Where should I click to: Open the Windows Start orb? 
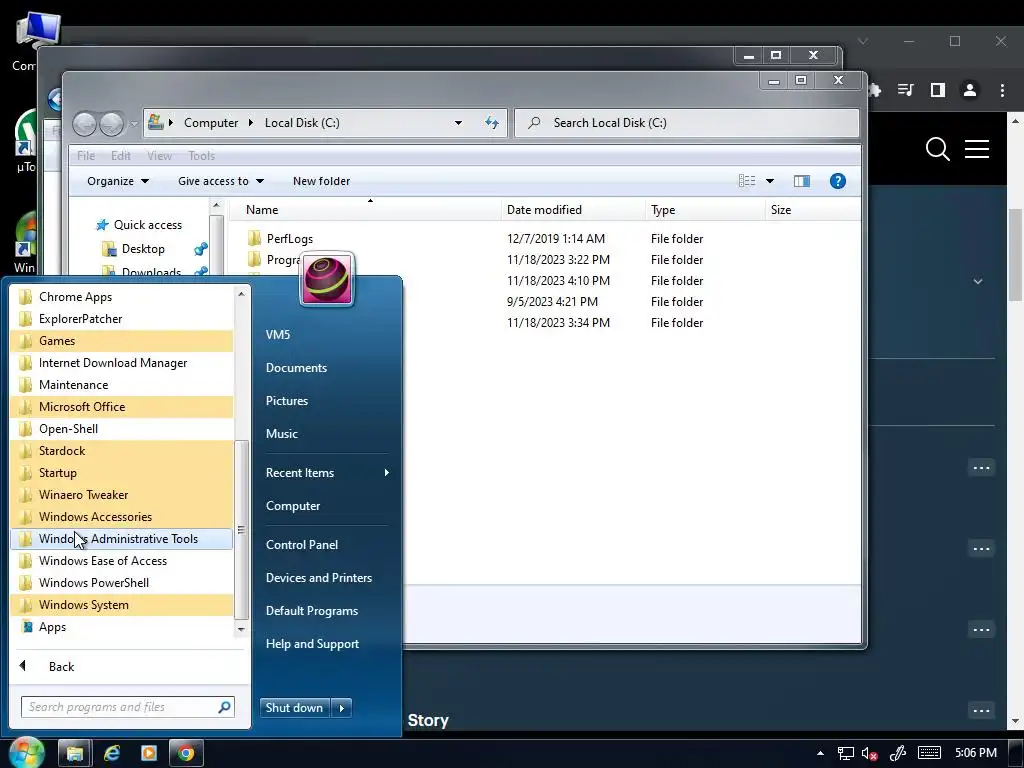tap(26, 752)
